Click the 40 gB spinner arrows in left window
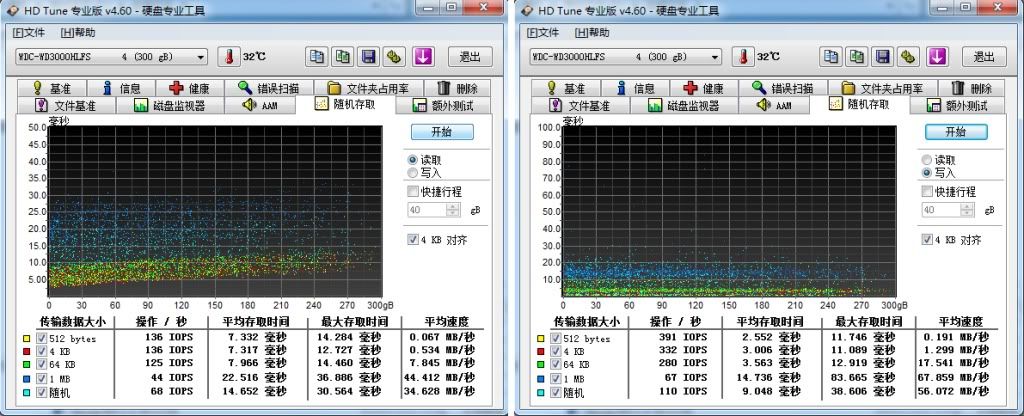Image resolution: width=1024 pixels, height=416 pixels. pos(454,210)
